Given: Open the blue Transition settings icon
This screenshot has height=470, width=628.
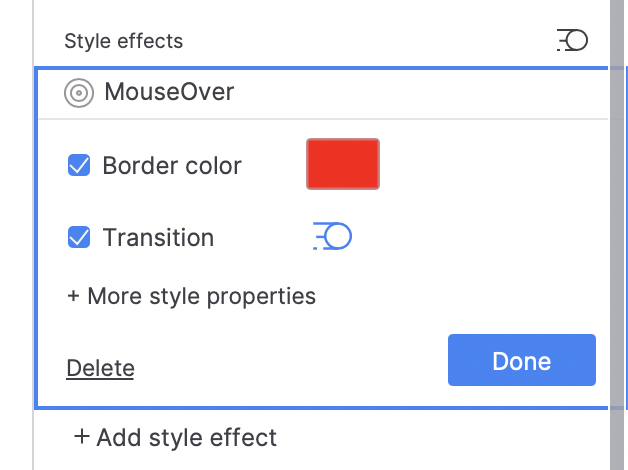Looking at the screenshot, I should (x=333, y=237).
